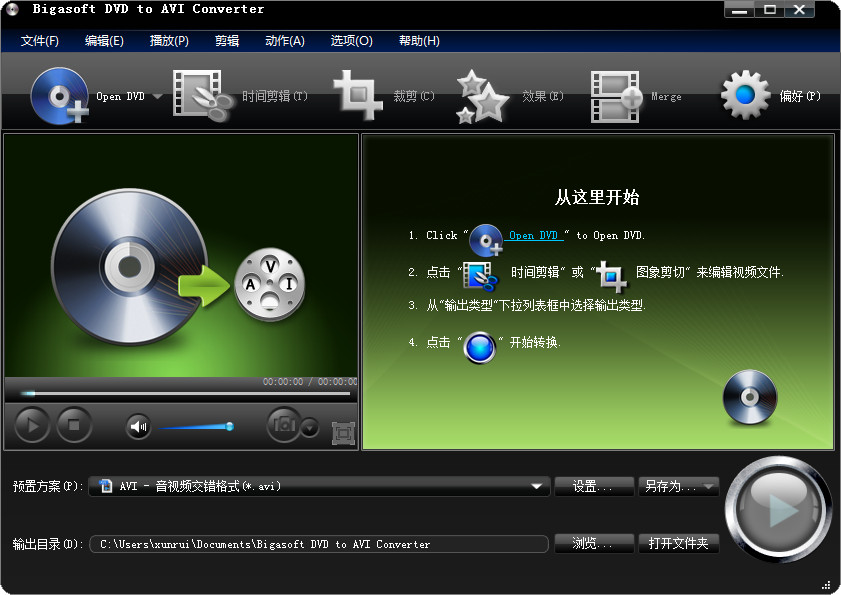
Task: Open the 选项(O) menu
Action: [351, 41]
